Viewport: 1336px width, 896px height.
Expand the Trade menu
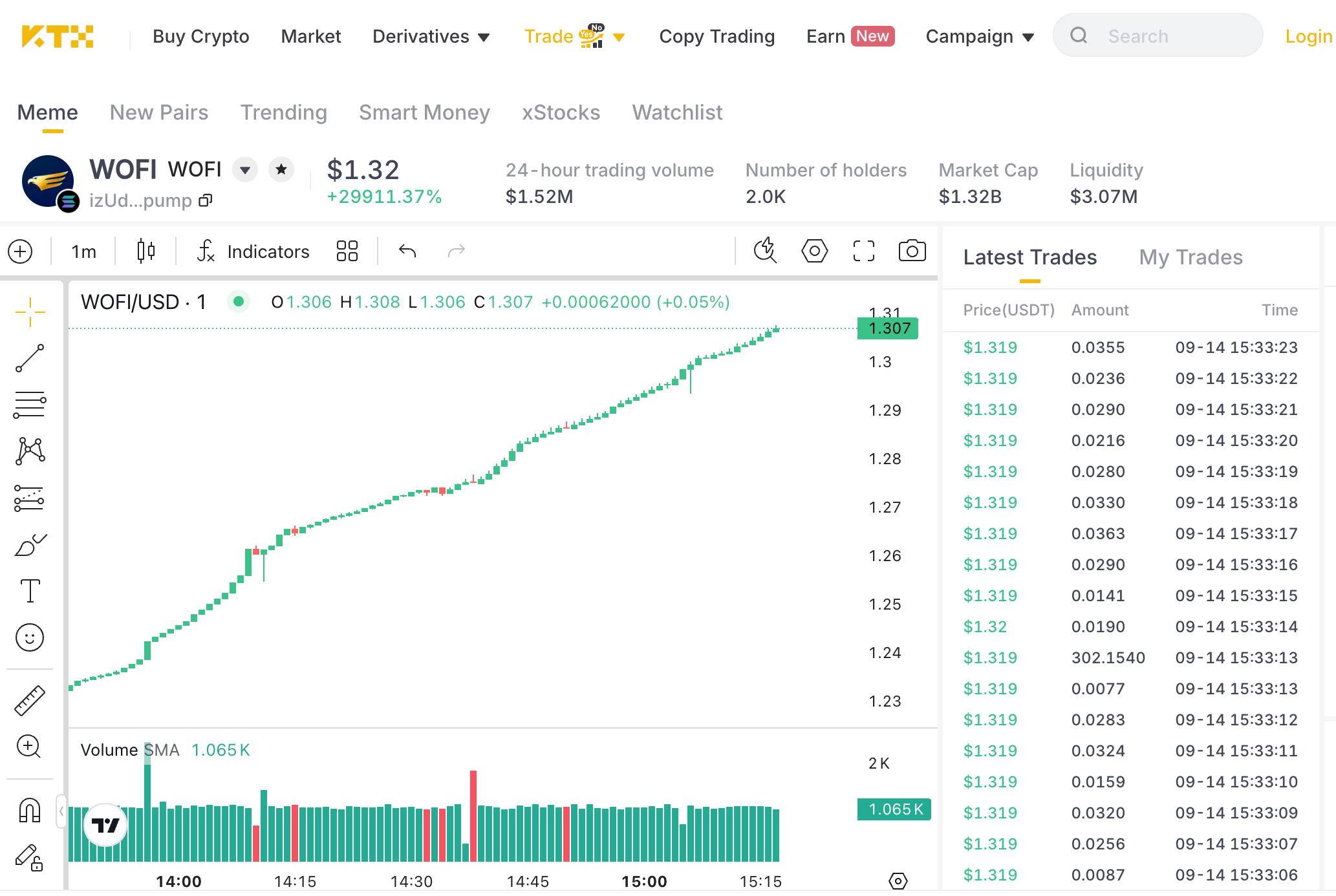point(574,36)
